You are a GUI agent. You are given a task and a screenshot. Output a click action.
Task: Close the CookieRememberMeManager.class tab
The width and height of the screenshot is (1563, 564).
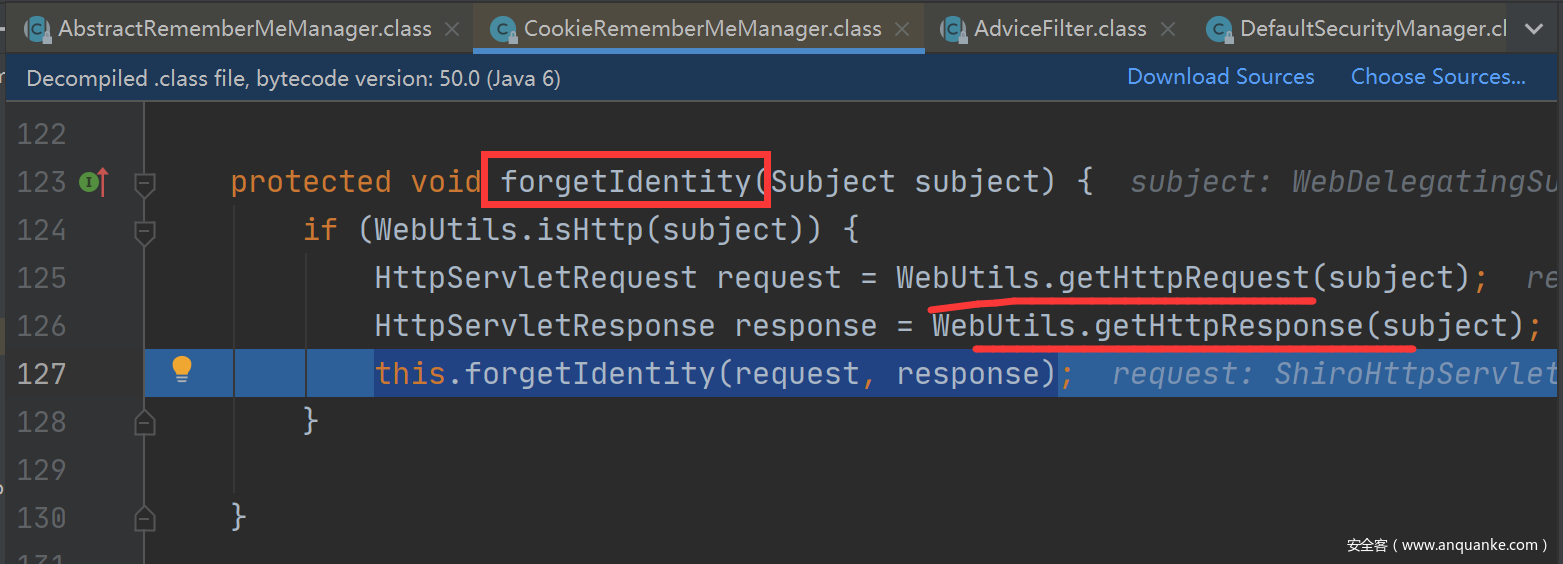click(904, 29)
